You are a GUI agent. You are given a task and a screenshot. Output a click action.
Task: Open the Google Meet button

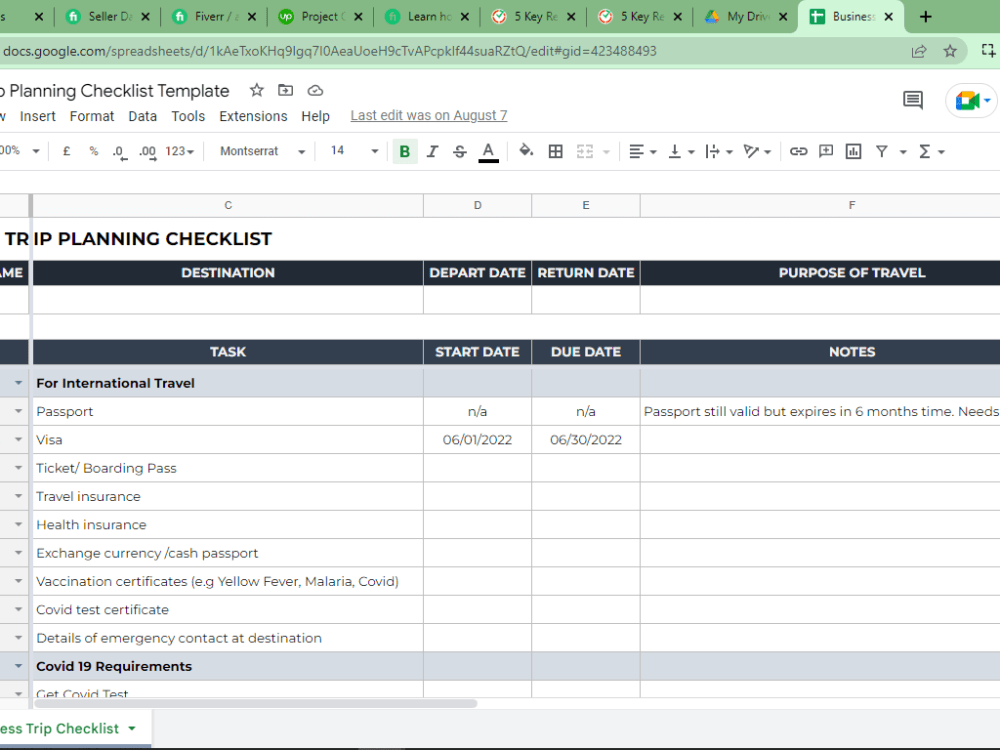[973, 100]
